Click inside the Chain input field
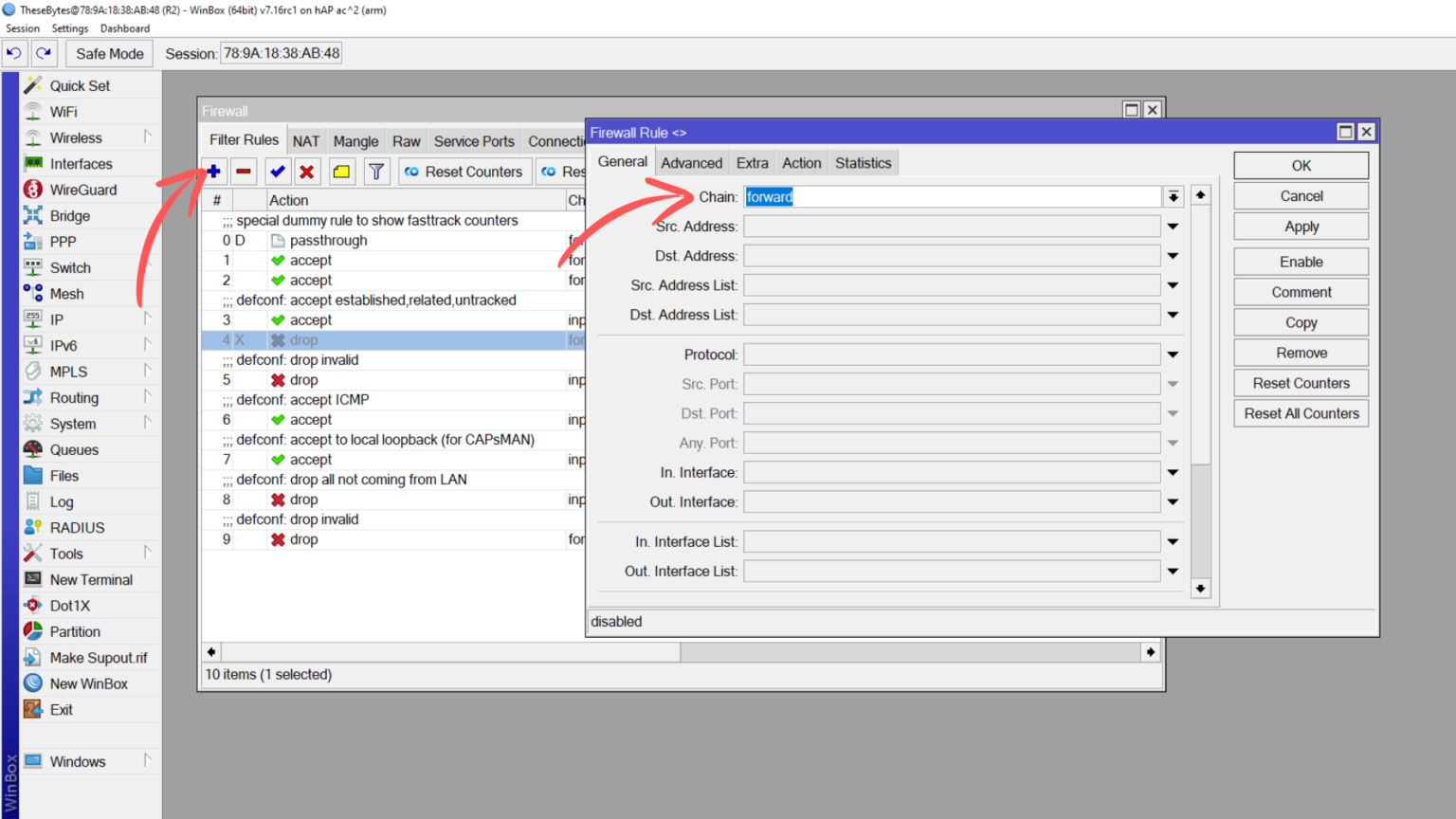This screenshot has width=1456, height=819. [x=948, y=196]
